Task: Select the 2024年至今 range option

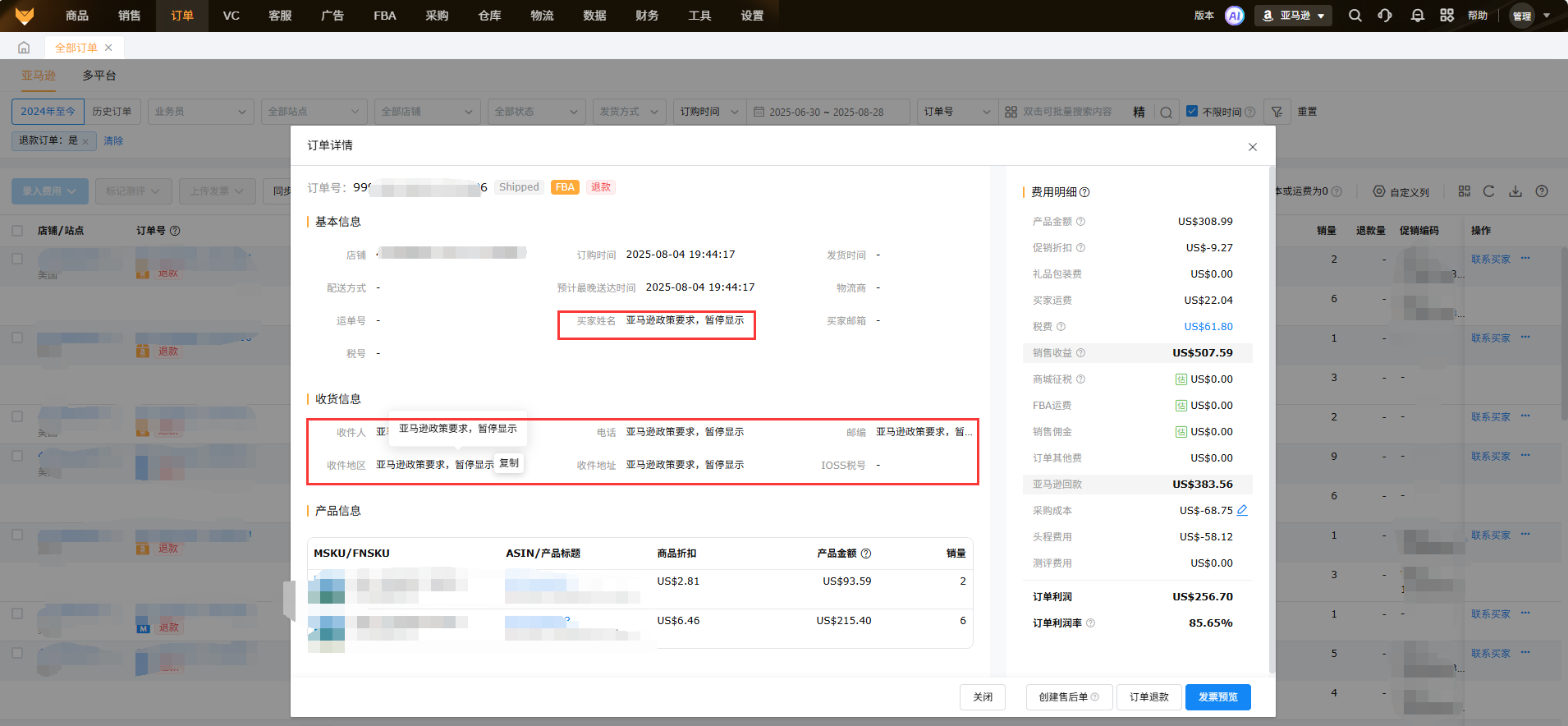Action: click(48, 112)
